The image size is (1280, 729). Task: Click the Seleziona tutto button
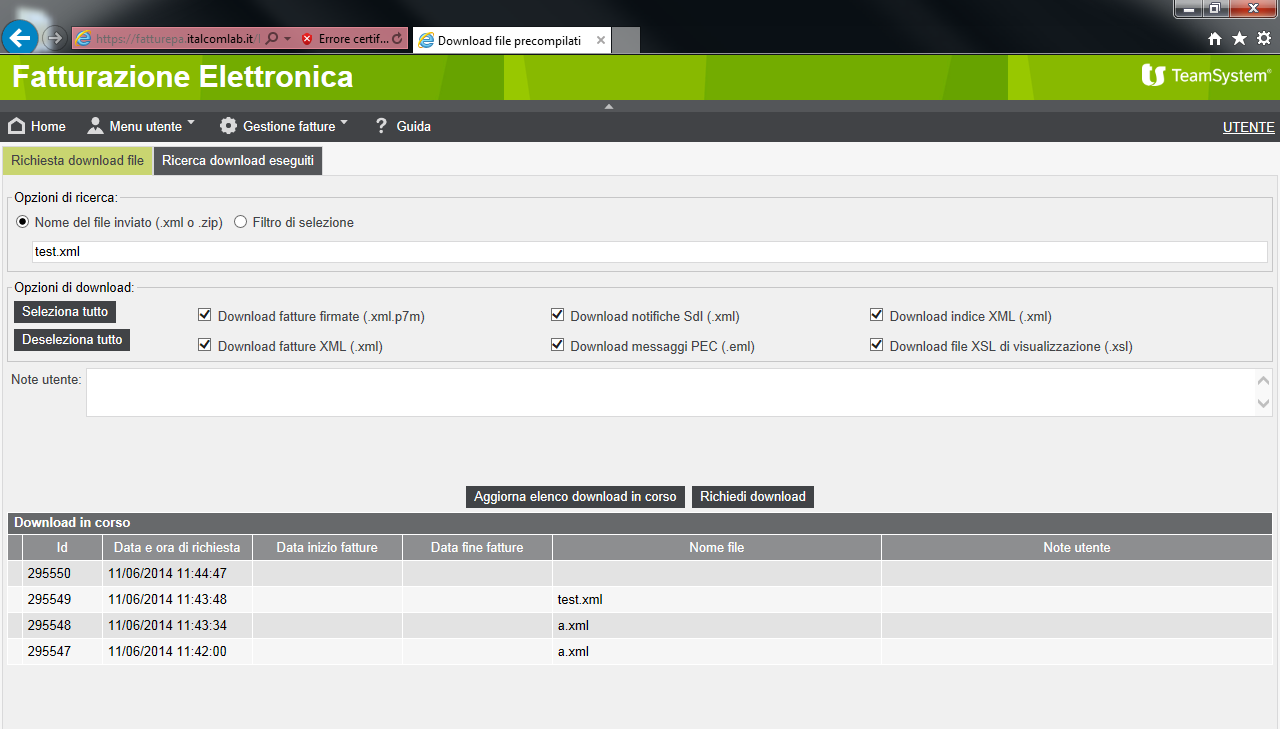[x=65, y=312]
